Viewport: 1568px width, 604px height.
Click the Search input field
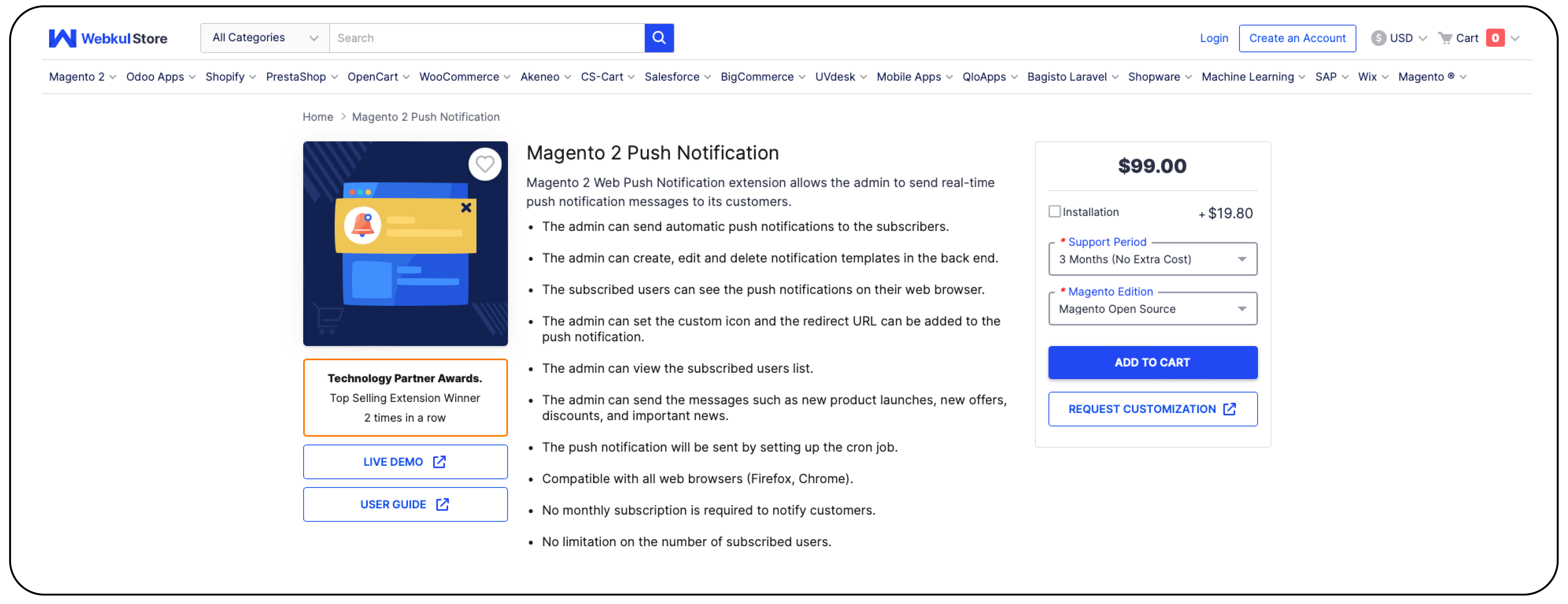tap(487, 38)
